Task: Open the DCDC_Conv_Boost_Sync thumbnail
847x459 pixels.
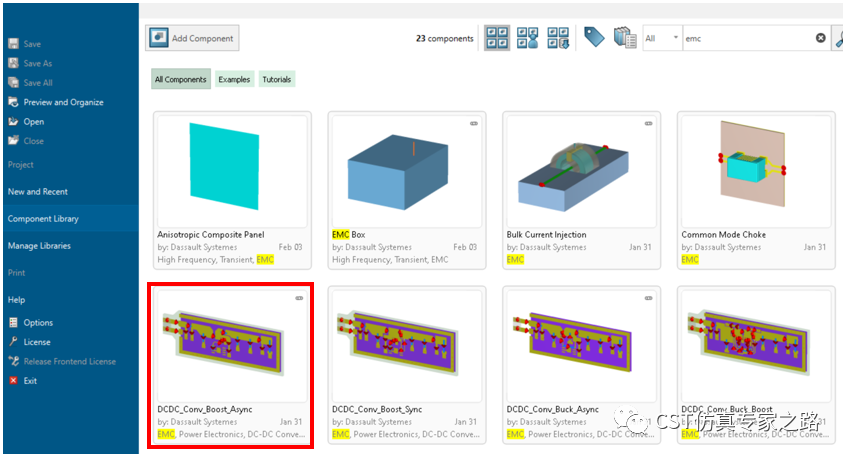Action: (x=407, y=346)
